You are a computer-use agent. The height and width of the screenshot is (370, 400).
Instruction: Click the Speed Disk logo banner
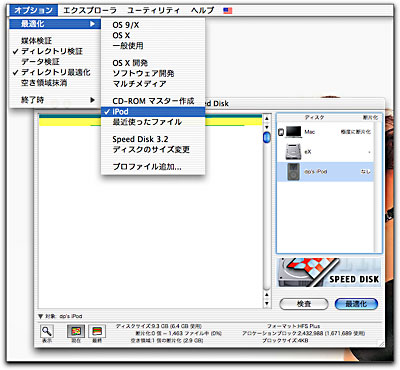click(x=329, y=273)
